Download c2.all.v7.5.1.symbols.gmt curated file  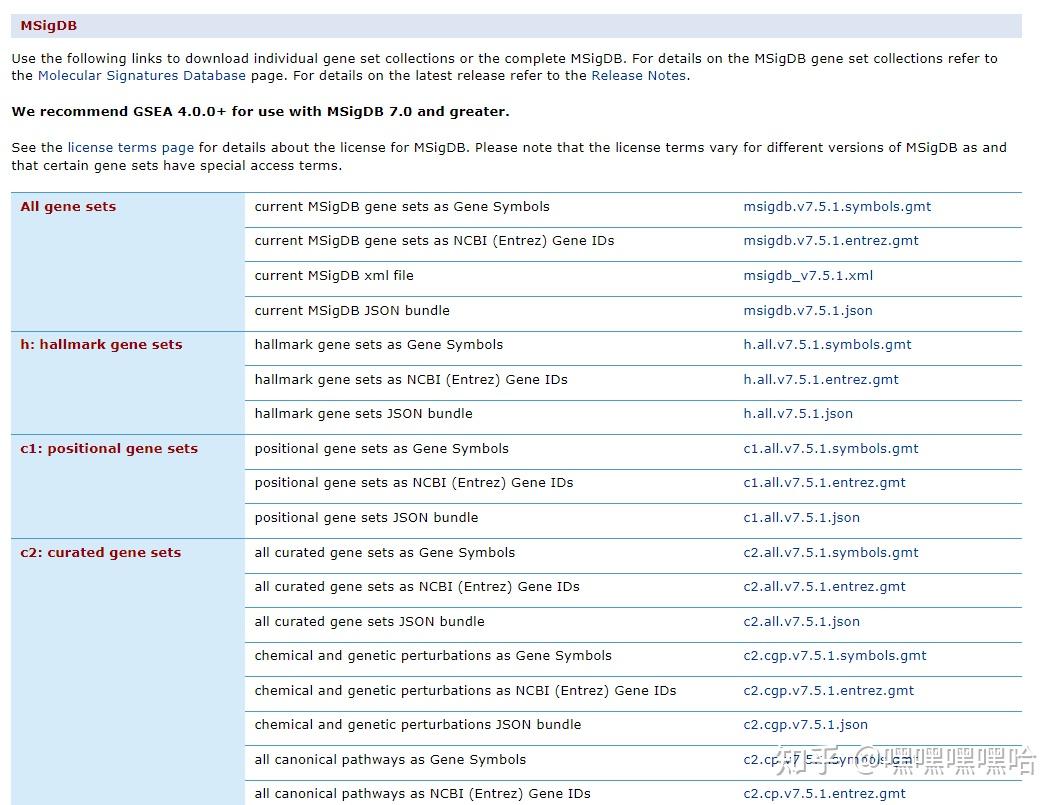coord(831,553)
